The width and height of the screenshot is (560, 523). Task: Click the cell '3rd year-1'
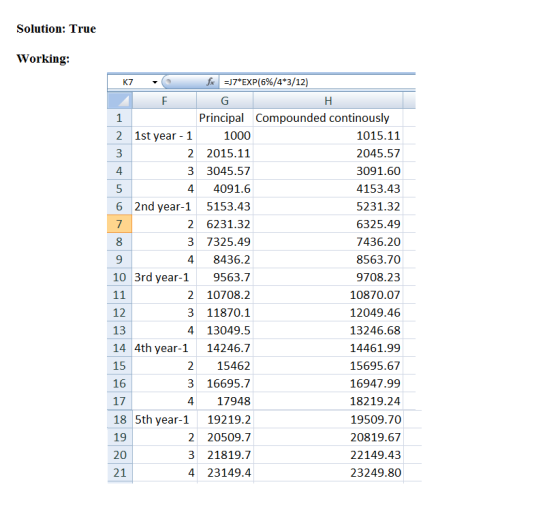(x=164, y=277)
